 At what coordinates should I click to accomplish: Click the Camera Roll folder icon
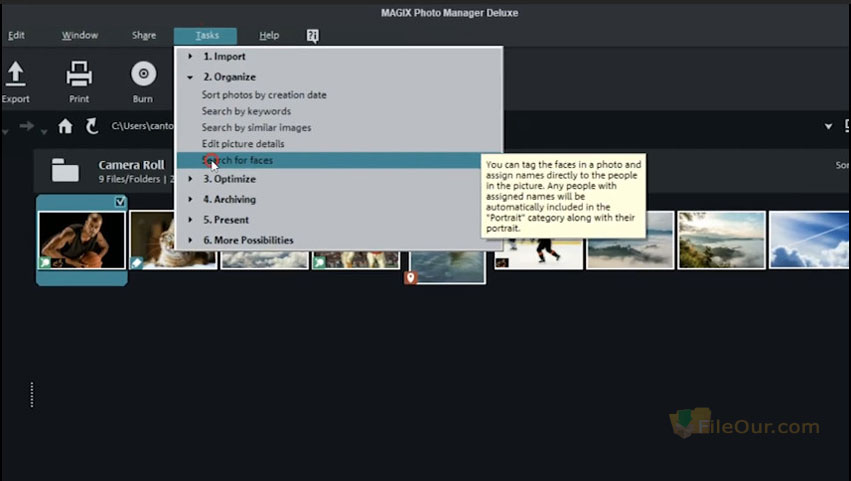[x=65, y=170]
